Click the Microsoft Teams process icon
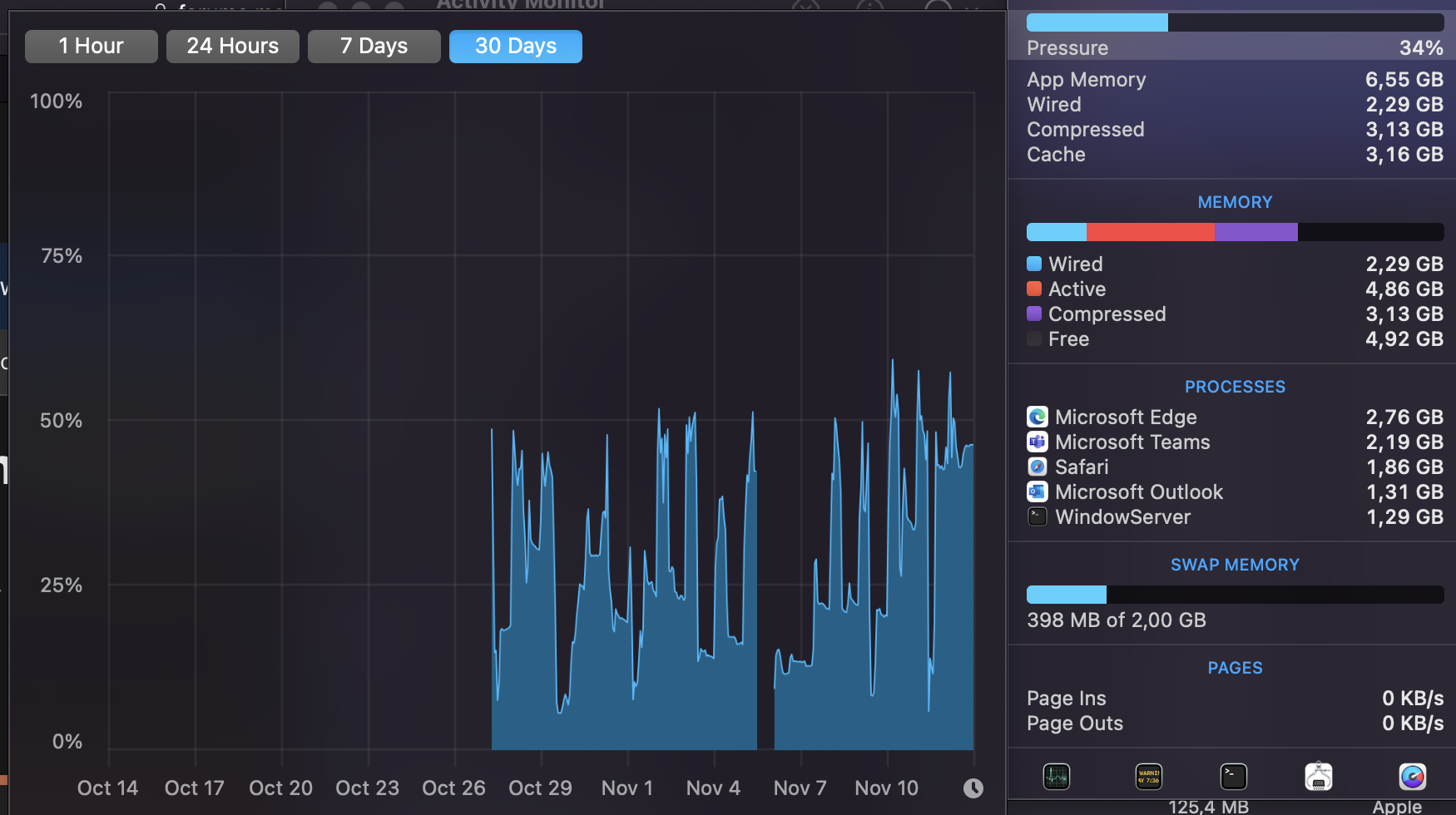Image resolution: width=1456 pixels, height=815 pixels. coord(1038,442)
